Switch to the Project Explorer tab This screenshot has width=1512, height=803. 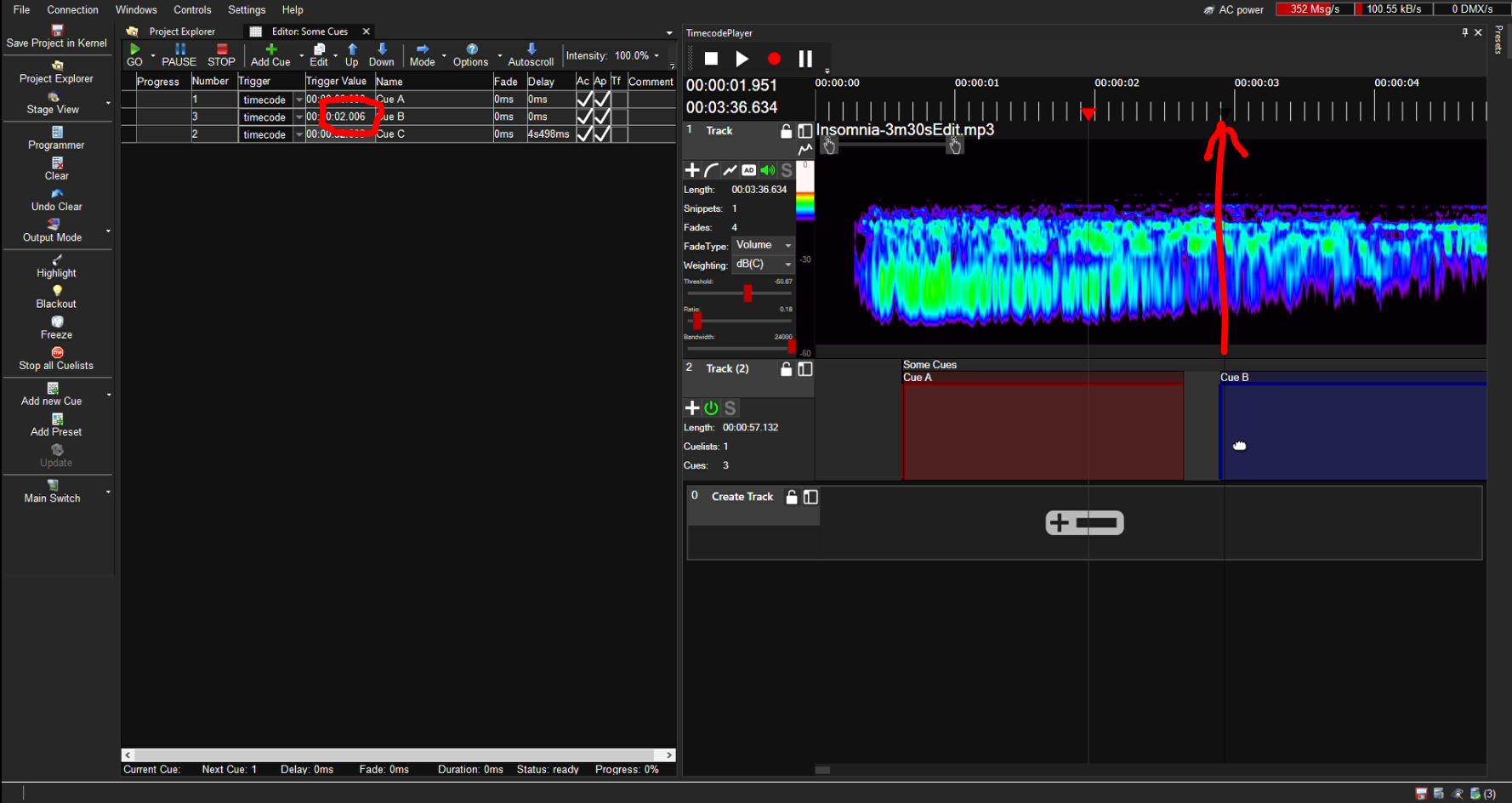point(181,31)
